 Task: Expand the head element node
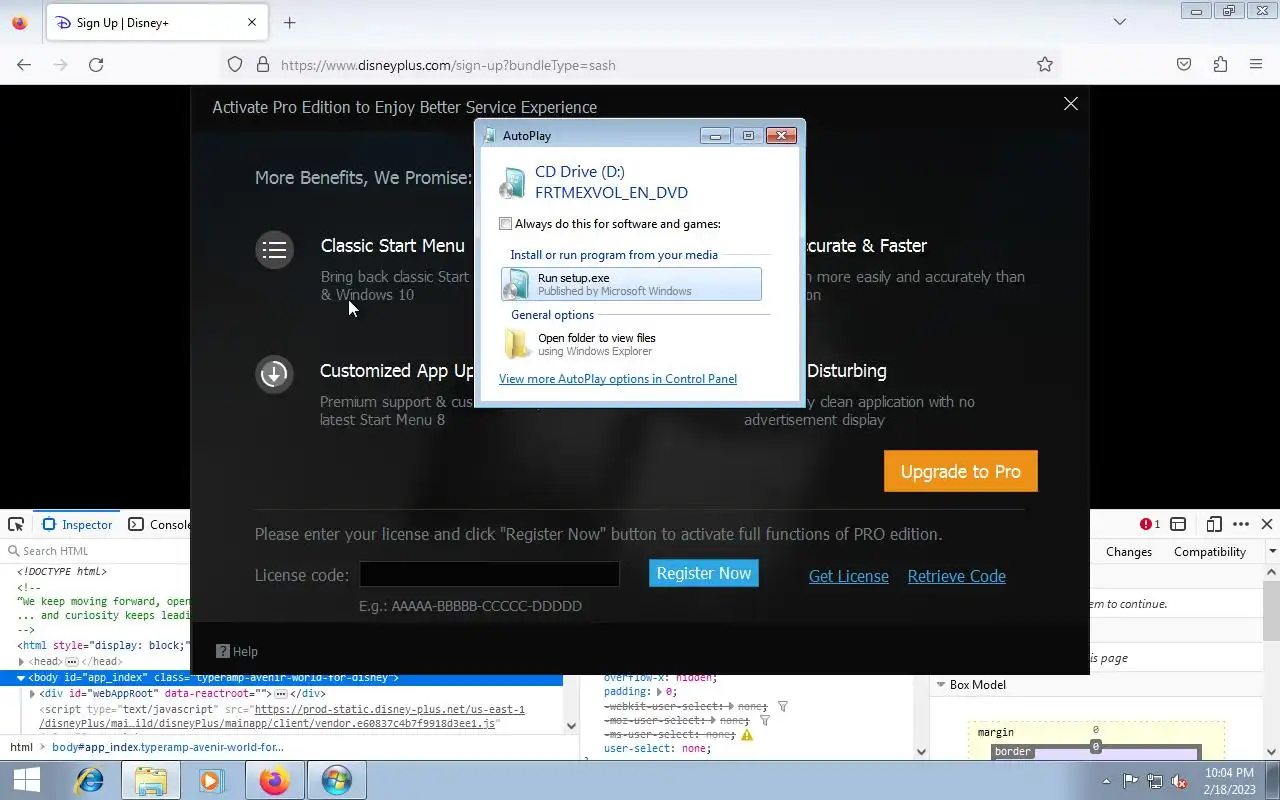22,662
